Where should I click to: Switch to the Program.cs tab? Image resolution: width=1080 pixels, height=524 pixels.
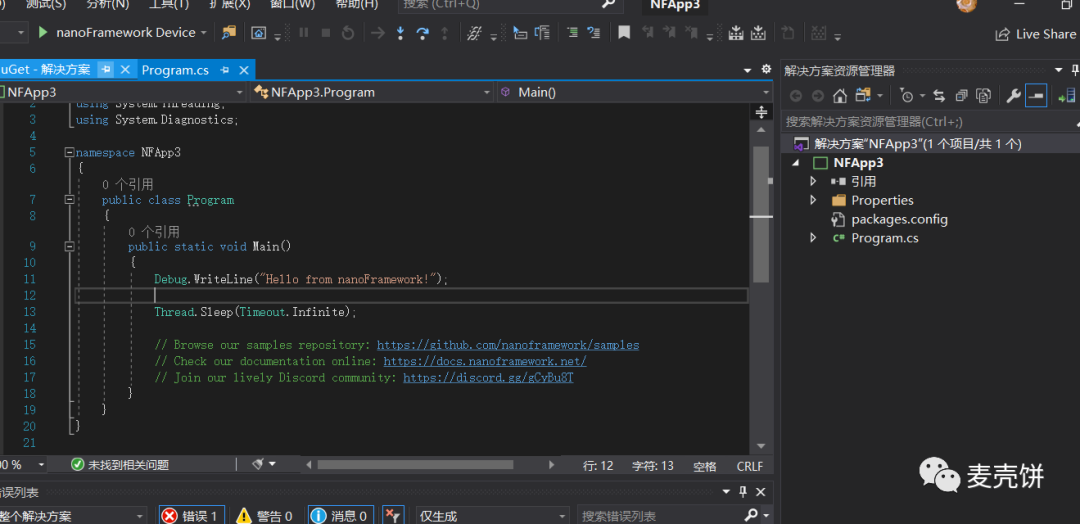pos(175,70)
